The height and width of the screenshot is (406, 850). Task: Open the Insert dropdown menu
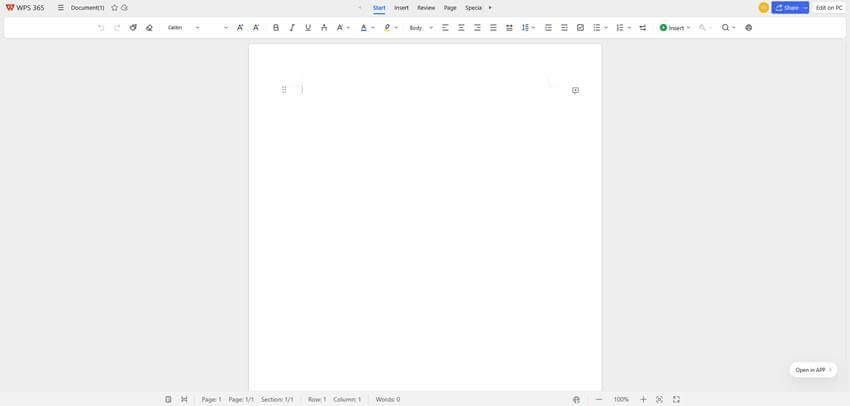[675, 28]
